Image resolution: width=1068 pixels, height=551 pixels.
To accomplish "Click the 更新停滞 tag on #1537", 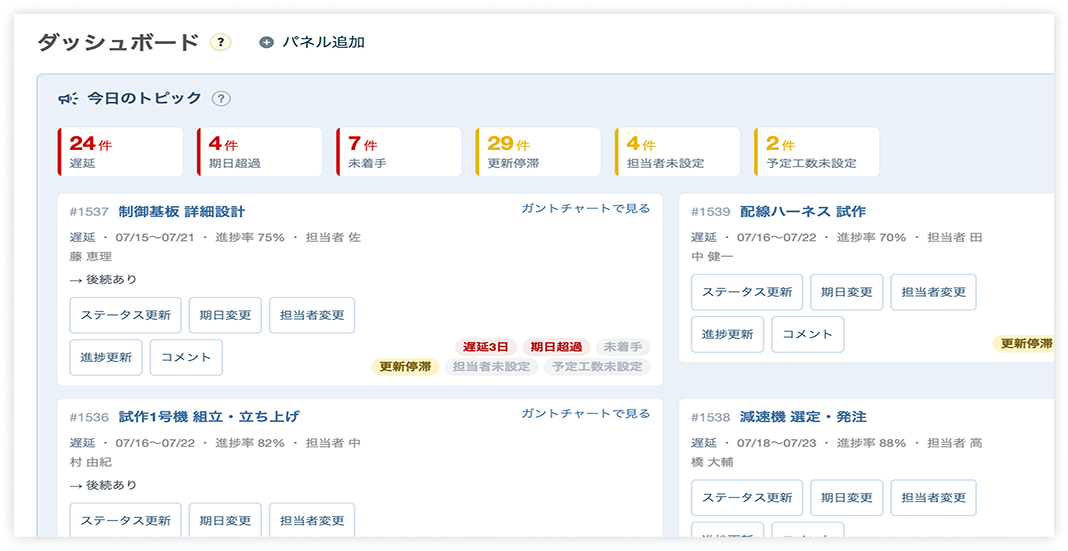I will [x=405, y=366].
